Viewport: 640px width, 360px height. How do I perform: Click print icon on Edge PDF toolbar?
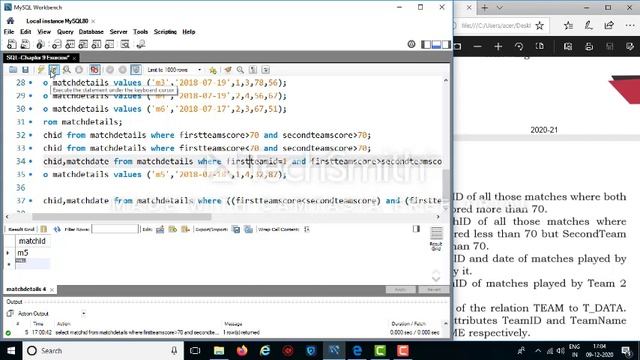coord(589,47)
